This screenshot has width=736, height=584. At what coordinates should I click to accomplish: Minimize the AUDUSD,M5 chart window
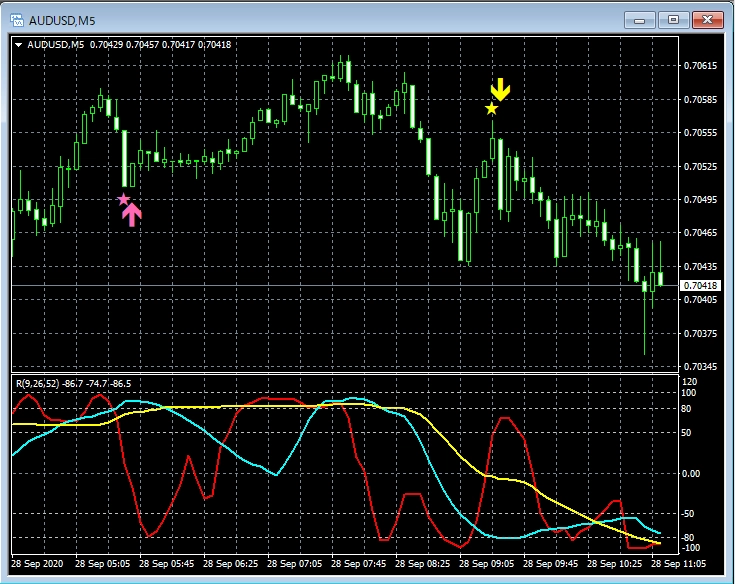tap(640, 19)
